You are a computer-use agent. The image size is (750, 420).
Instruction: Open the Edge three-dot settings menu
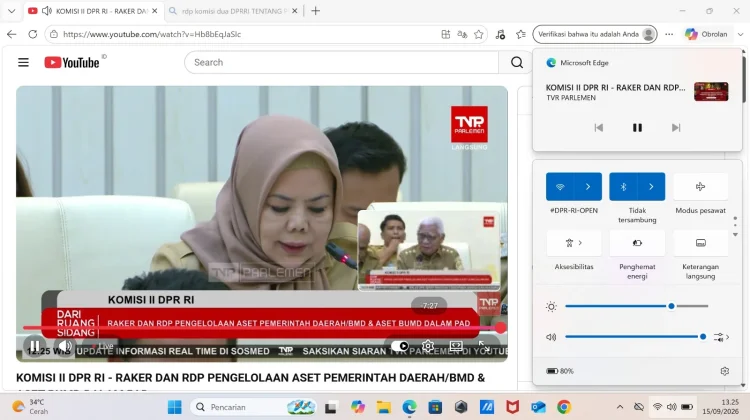click(x=669, y=34)
